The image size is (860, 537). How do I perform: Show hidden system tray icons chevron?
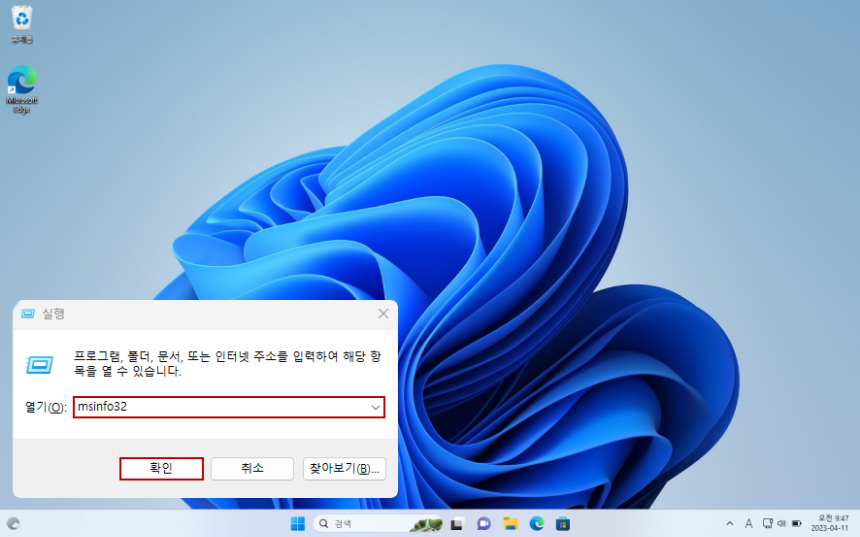pyautogui.click(x=729, y=524)
